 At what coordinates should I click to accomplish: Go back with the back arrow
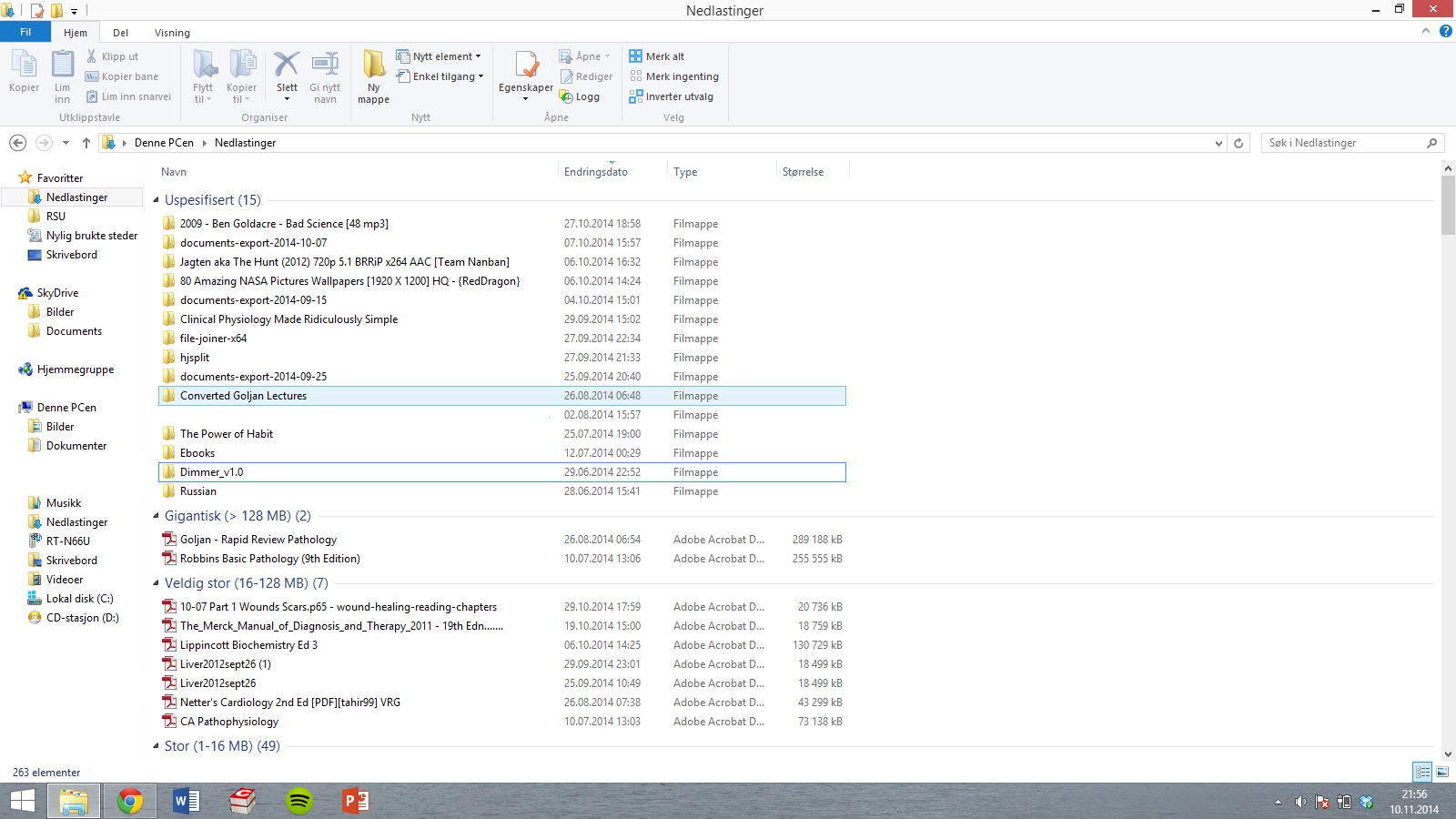(17, 143)
